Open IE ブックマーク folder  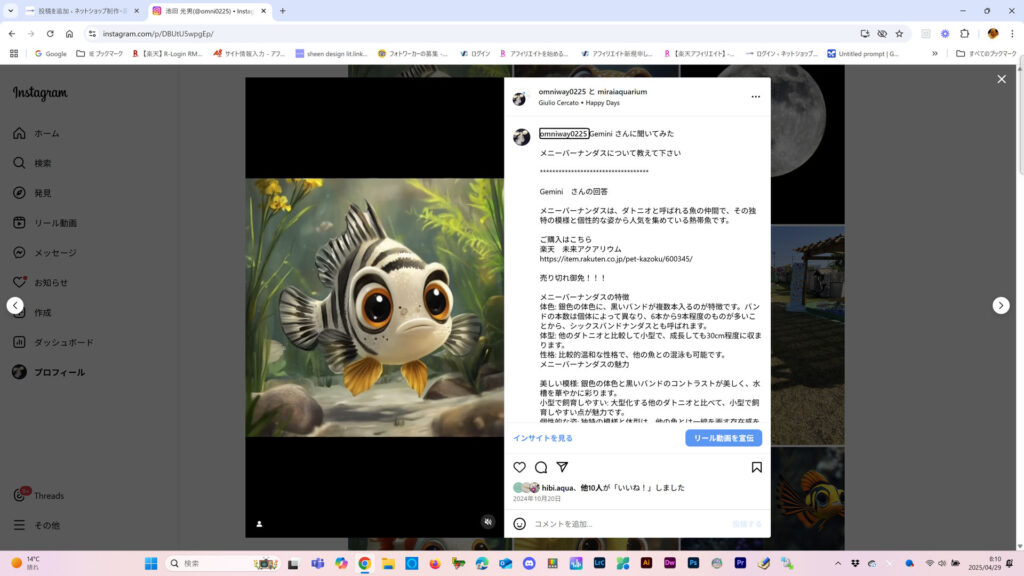99,54
